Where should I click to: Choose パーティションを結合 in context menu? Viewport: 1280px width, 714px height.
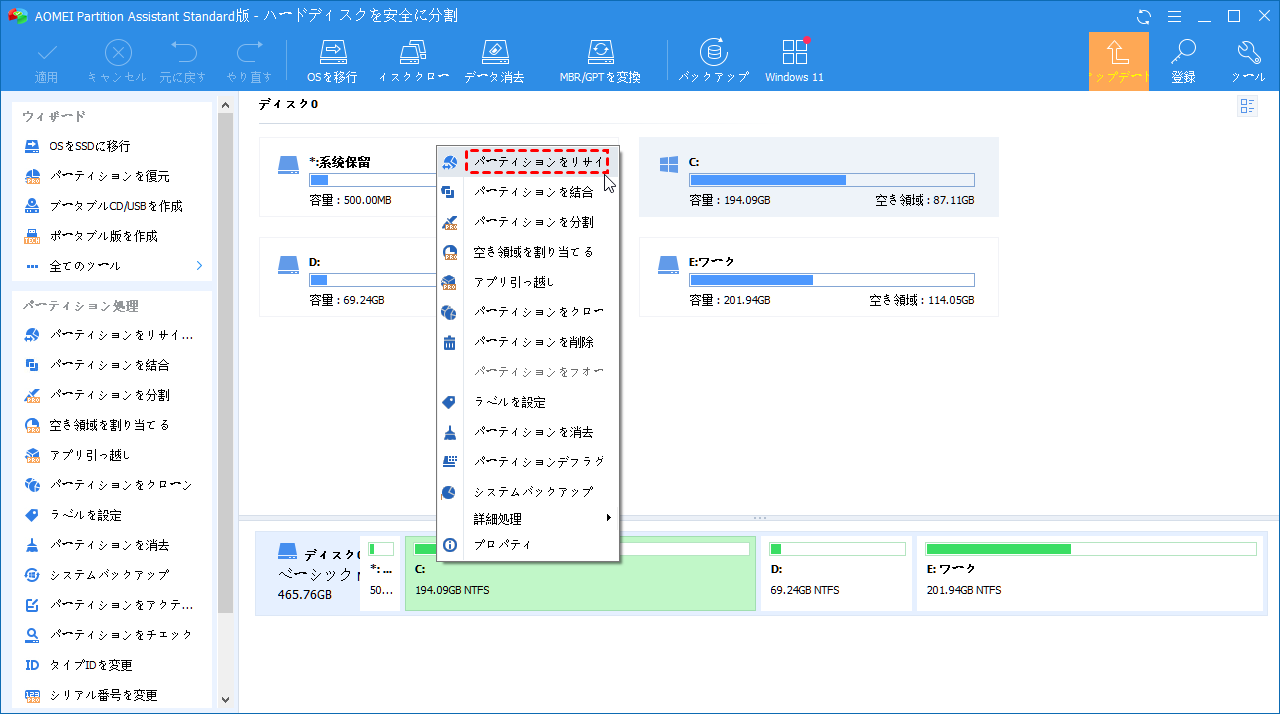[528, 192]
